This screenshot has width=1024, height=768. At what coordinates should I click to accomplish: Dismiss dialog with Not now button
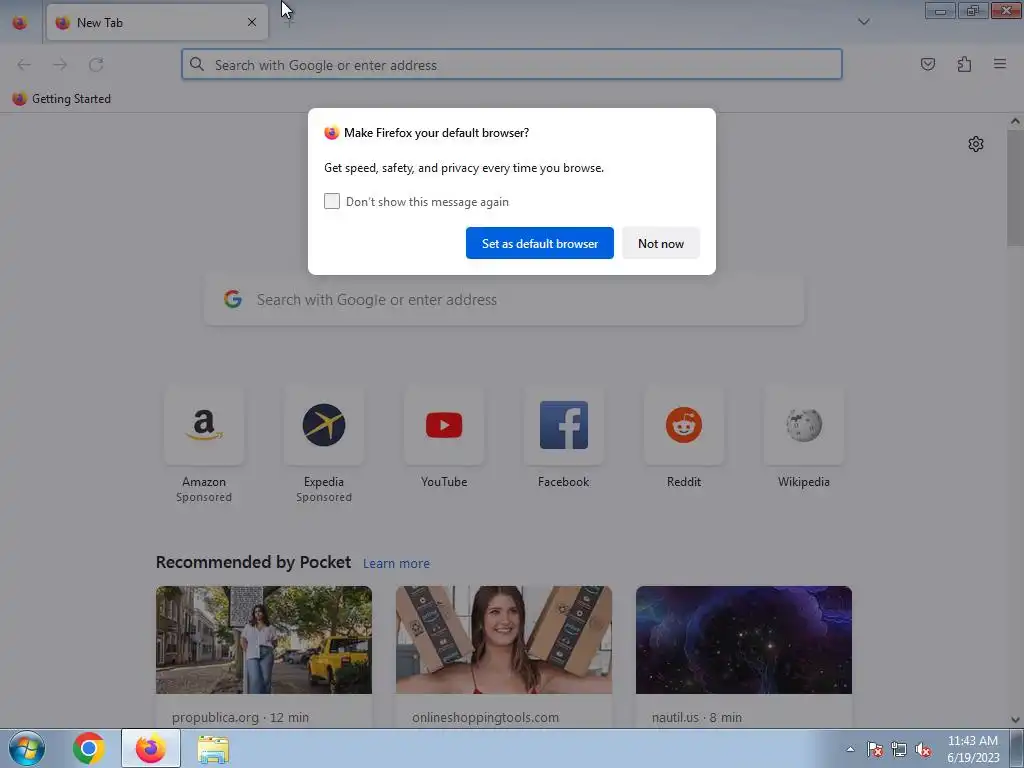pyautogui.click(x=660, y=243)
